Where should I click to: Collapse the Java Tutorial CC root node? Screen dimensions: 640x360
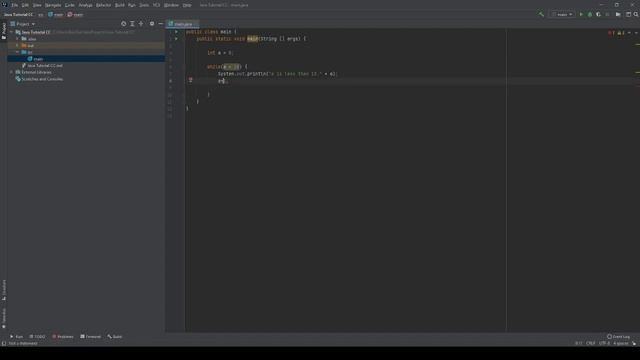click(x=11, y=32)
